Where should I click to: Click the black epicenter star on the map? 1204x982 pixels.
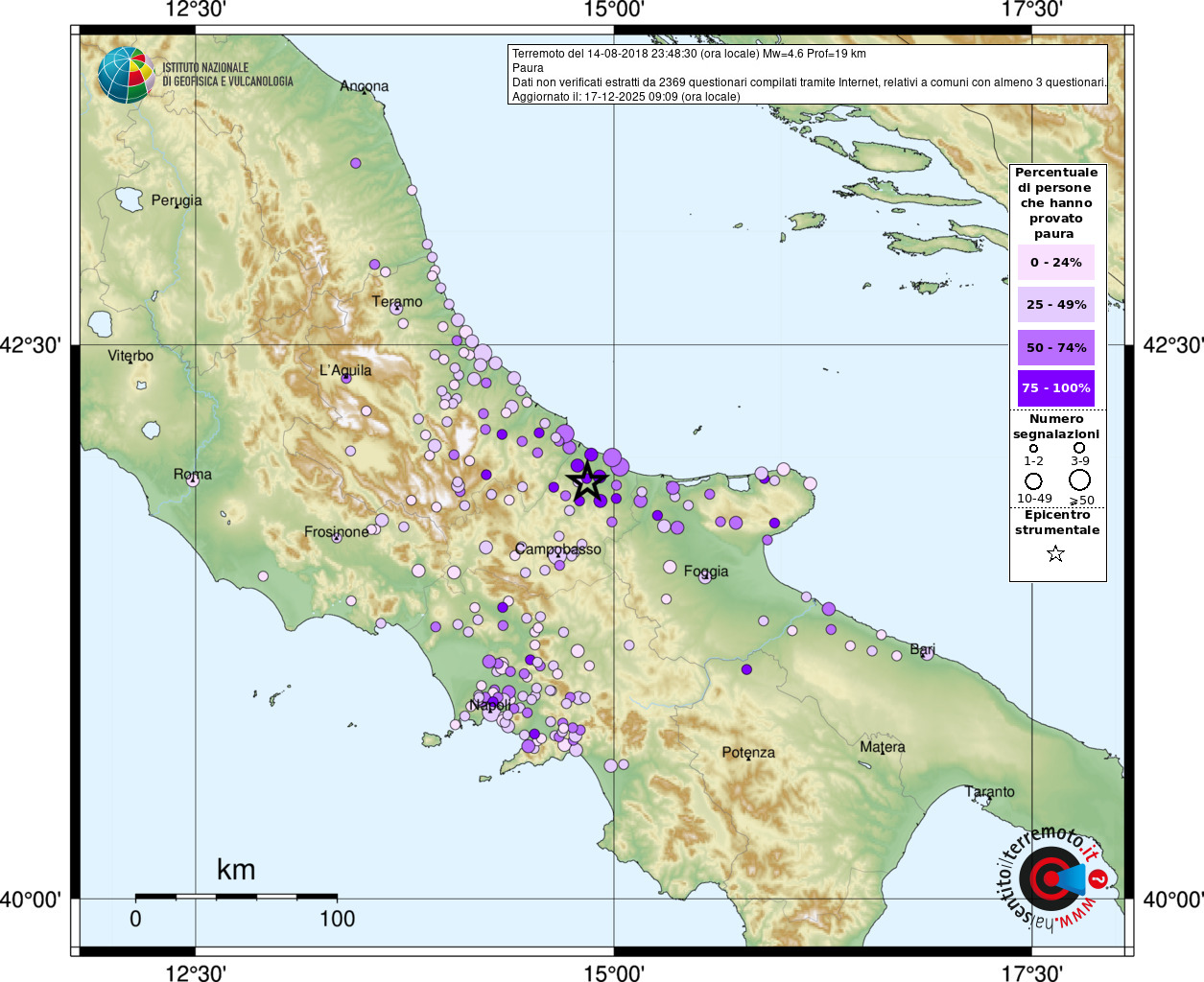pos(587,480)
